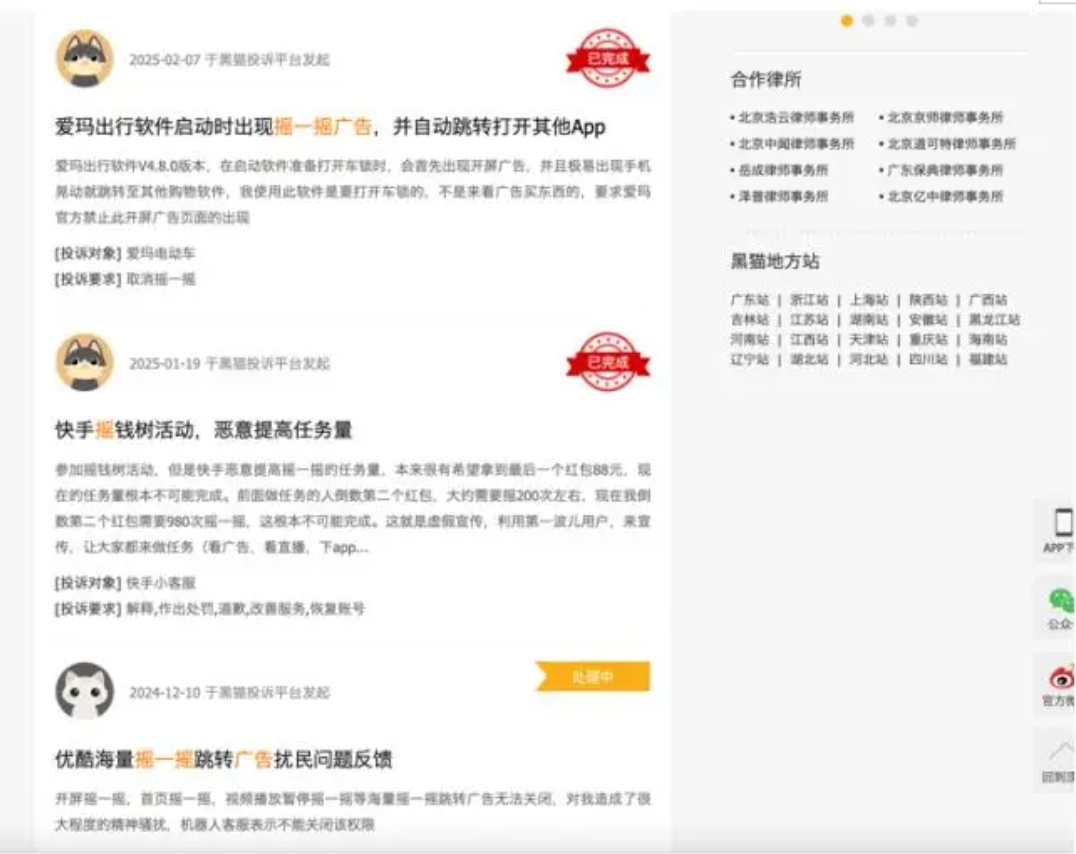This screenshot has width=1076, height=854.
Task: Click the 黑猫地方站 section heading
Action: 775,262
